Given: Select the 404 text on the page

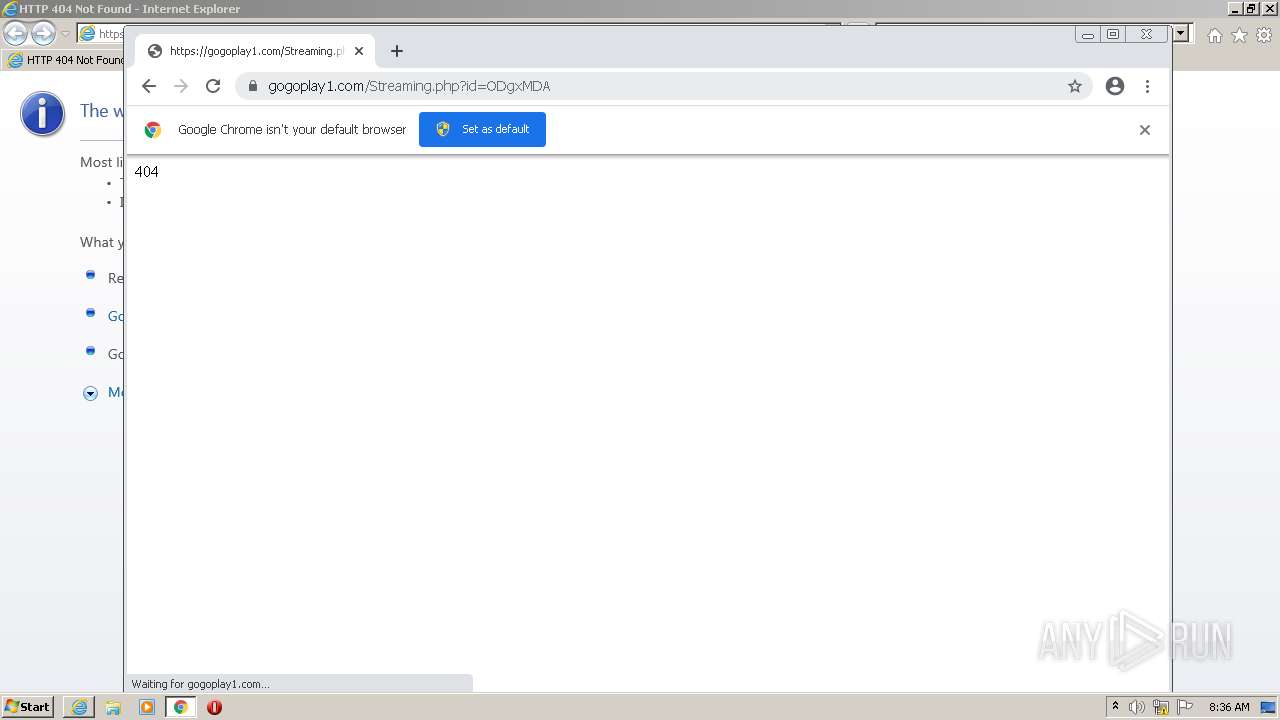Looking at the screenshot, I should [x=146, y=172].
